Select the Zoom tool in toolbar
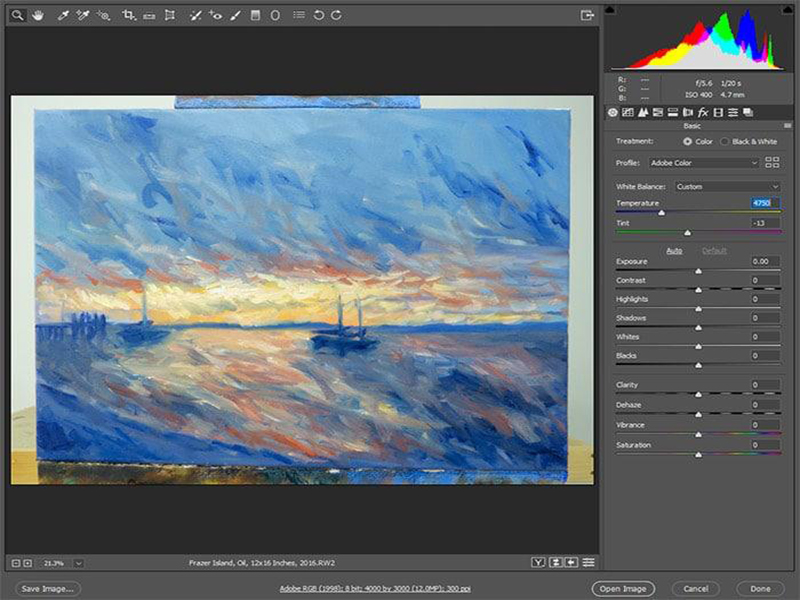The height and width of the screenshot is (600, 800). pos(18,15)
